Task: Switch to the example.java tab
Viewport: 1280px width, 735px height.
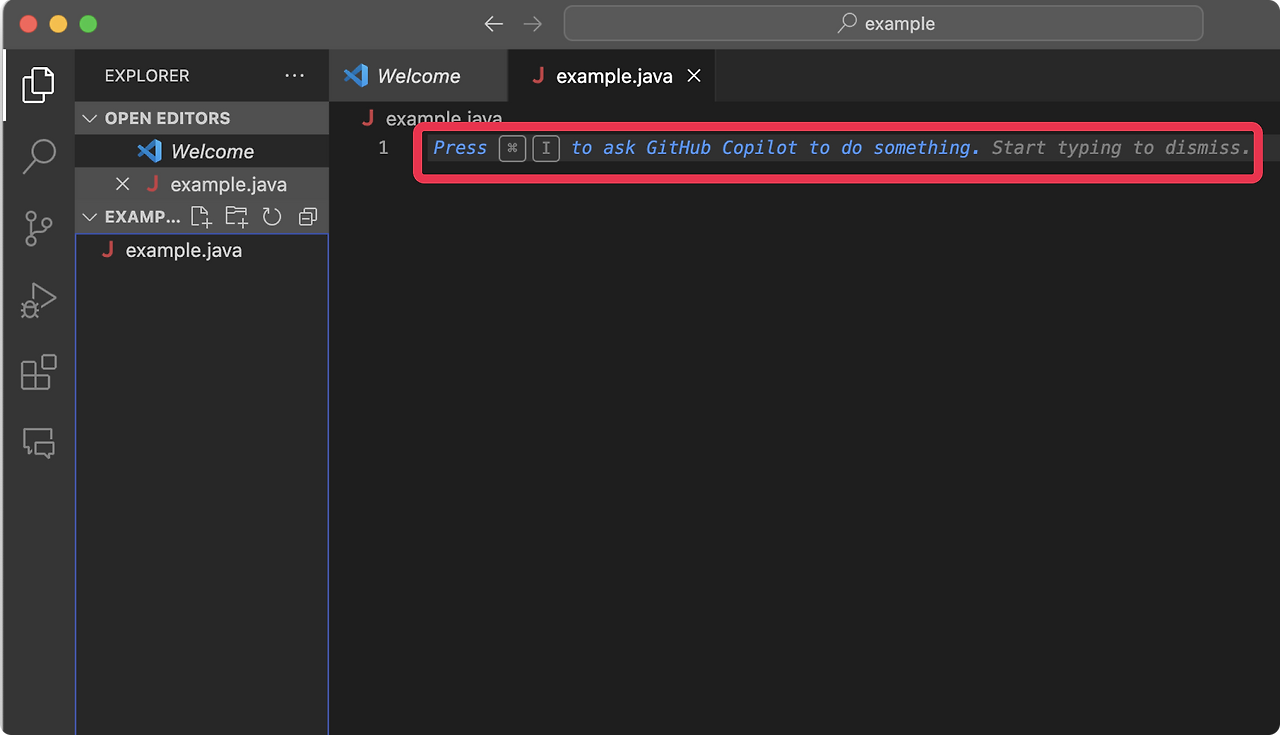Action: click(611, 75)
